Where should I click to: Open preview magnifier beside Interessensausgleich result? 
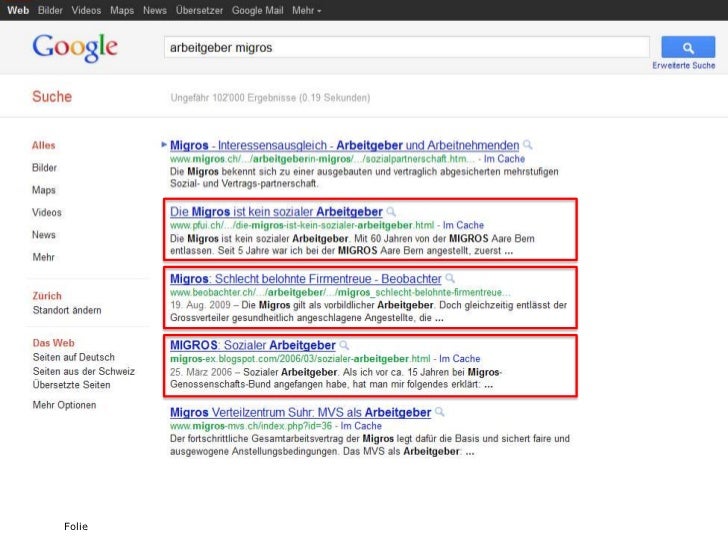[527, 145]
